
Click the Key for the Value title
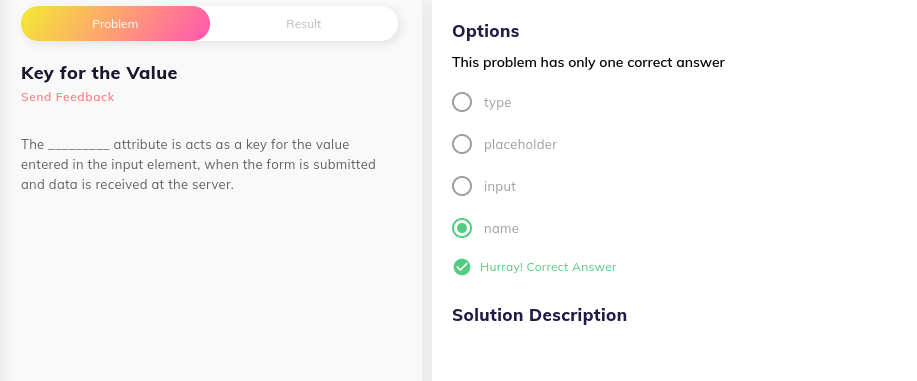pos(99,73)
